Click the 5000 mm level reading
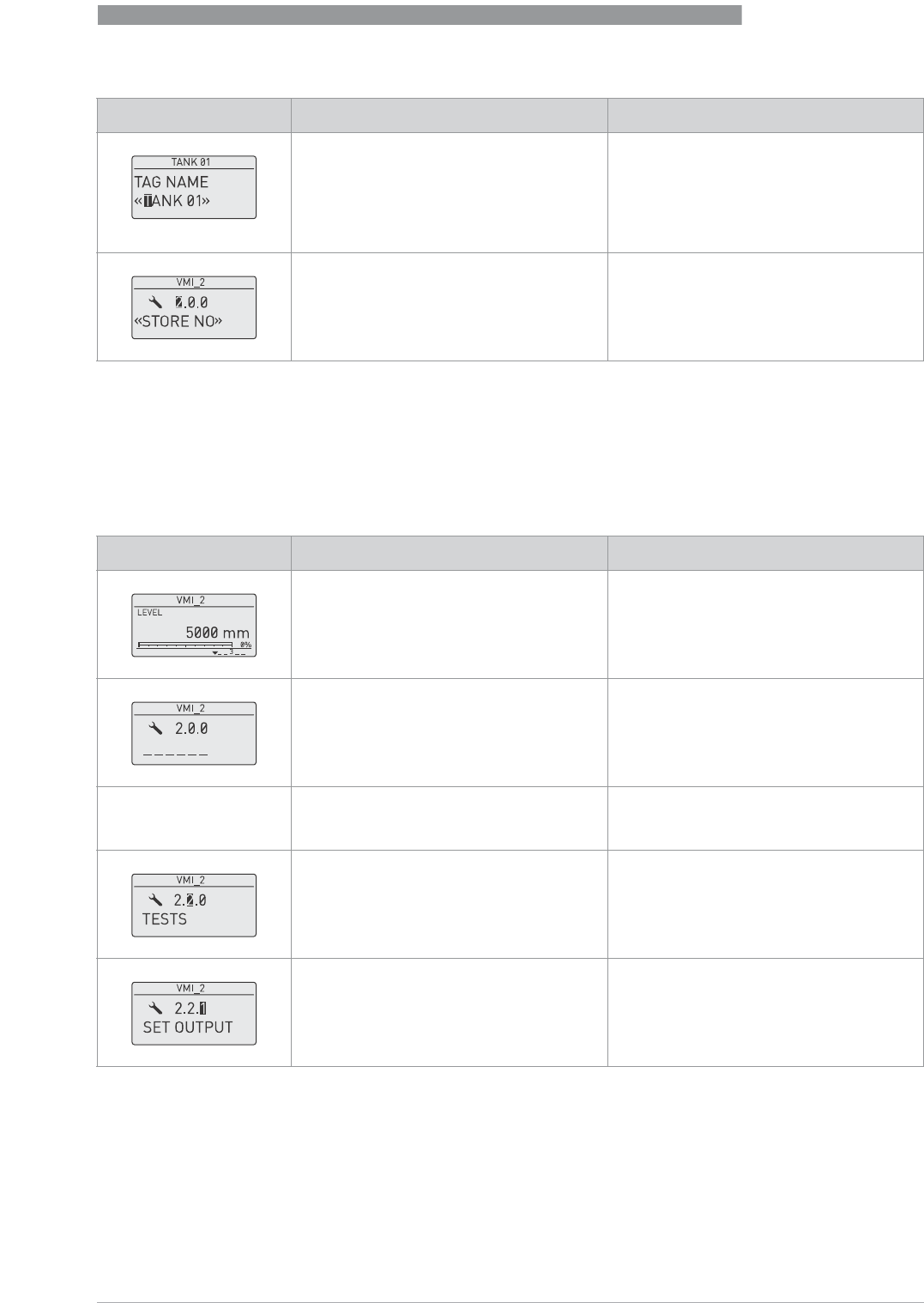 [217, 633]
